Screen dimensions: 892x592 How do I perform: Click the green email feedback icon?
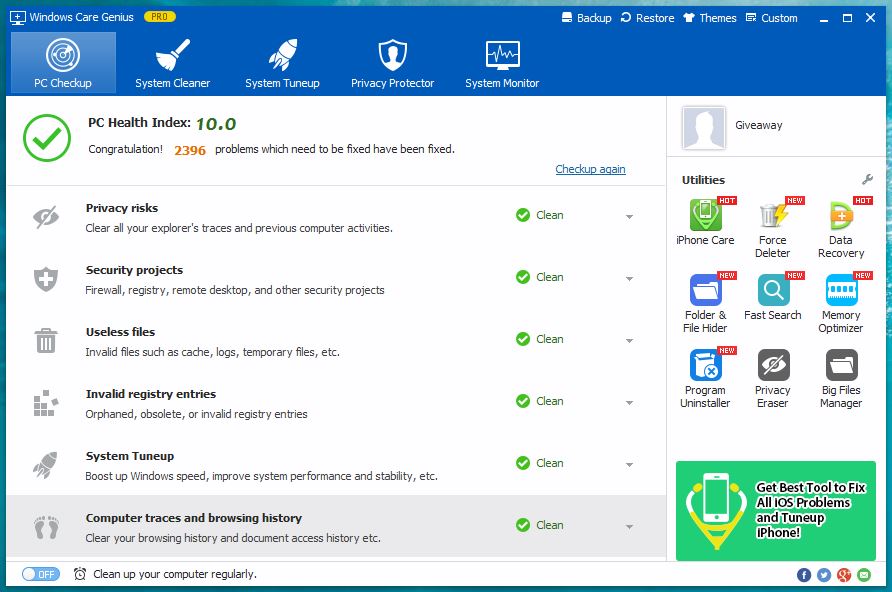coord(864,575)
